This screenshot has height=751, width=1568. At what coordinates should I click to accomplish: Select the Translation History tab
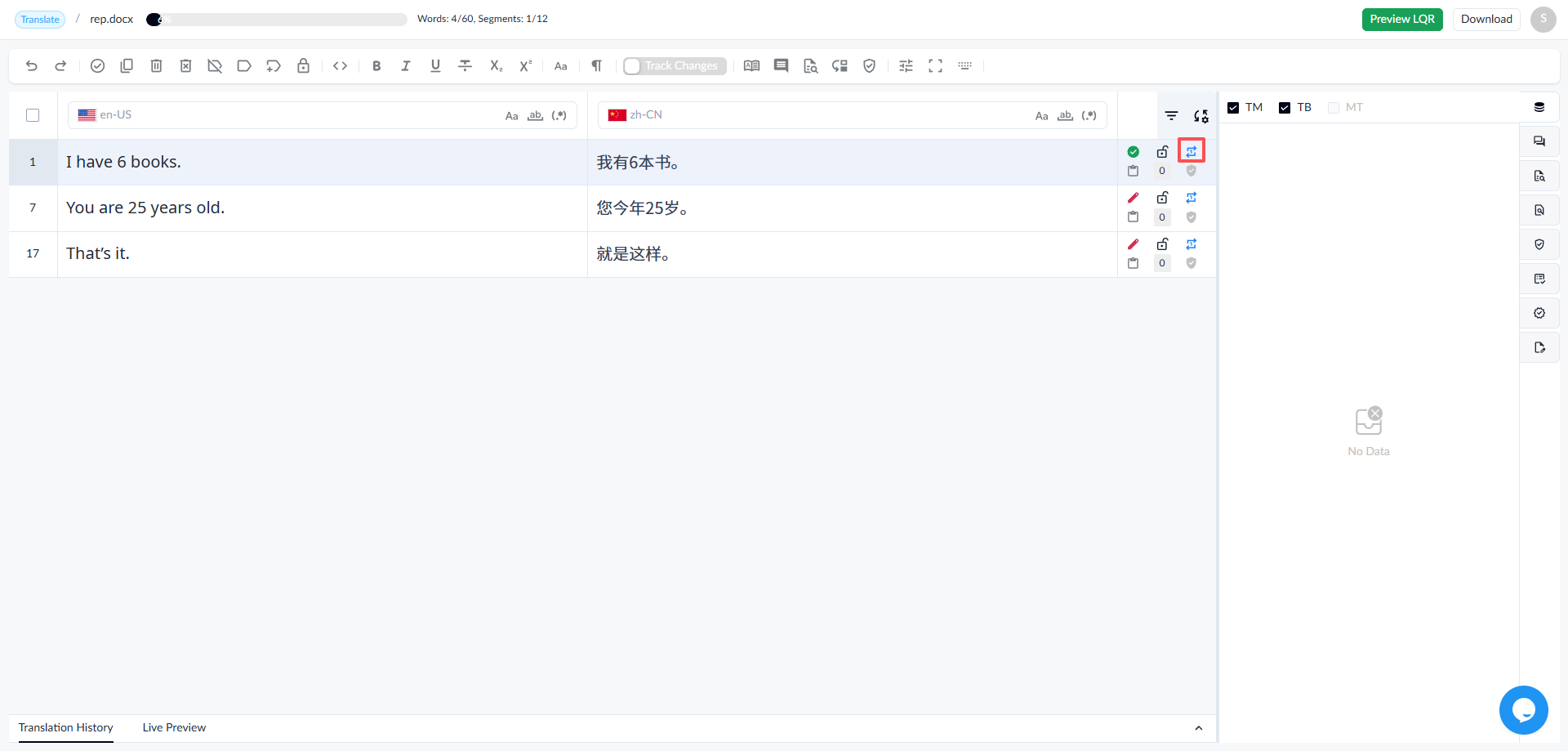coord(66,728)
